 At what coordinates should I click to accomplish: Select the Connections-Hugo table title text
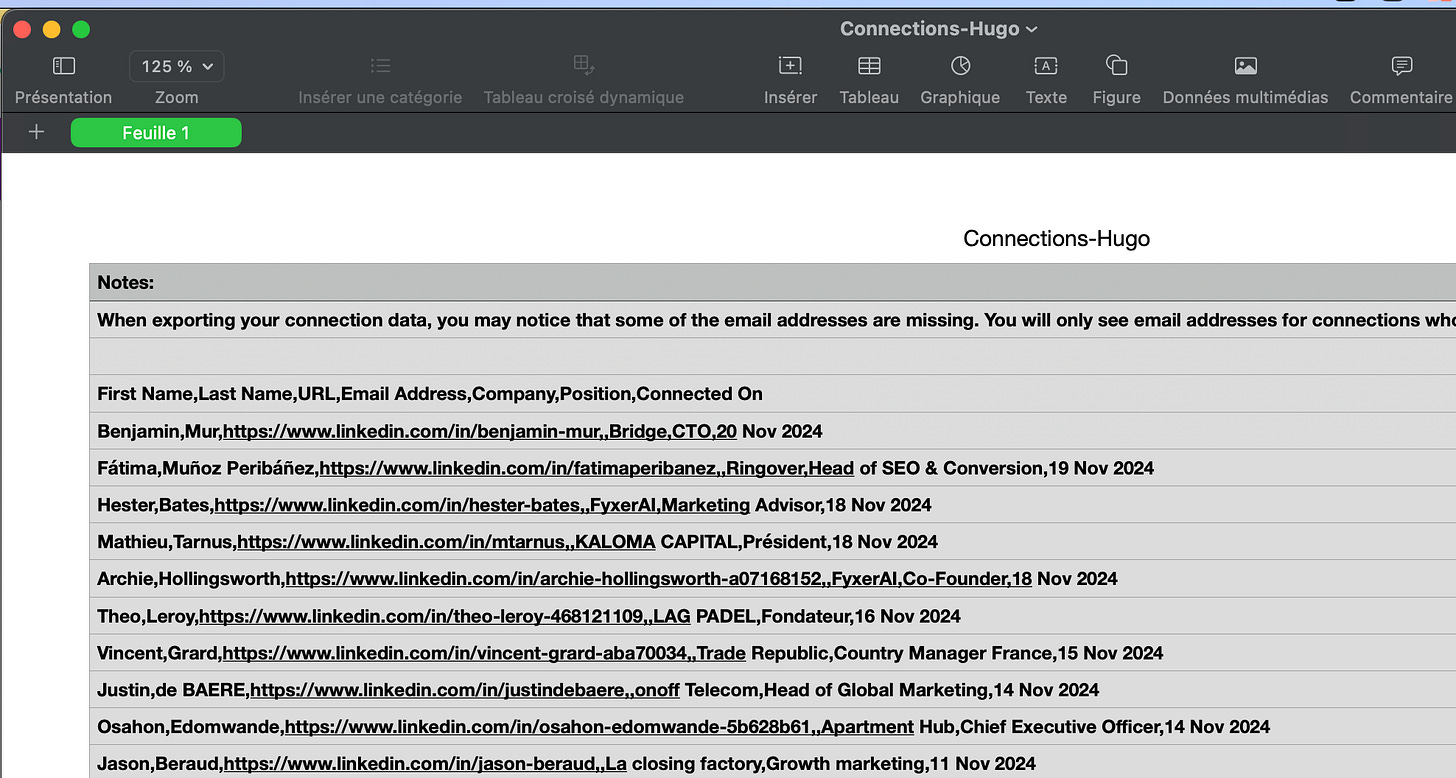pos(1056,239)
